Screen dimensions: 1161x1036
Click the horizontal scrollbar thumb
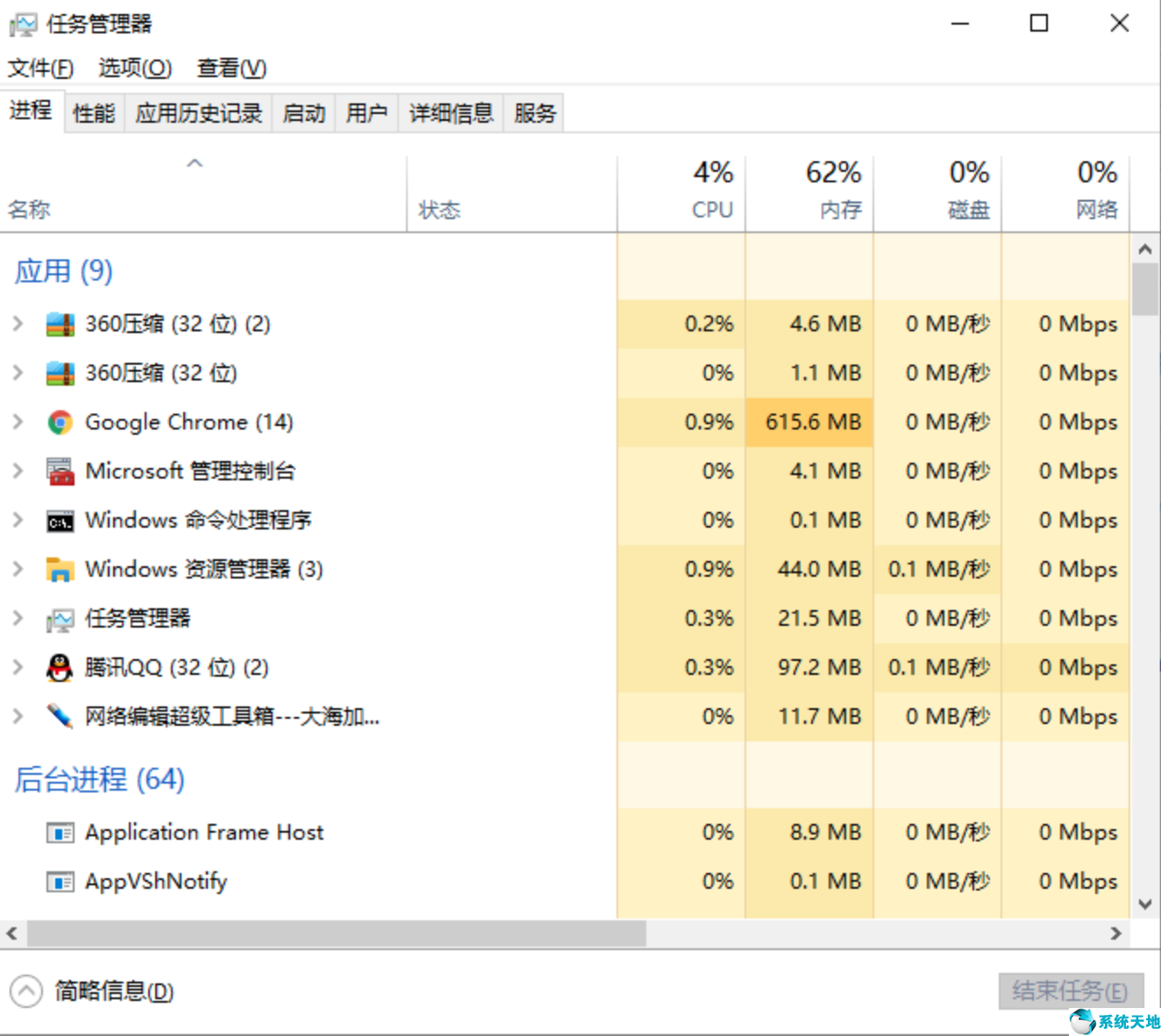pyautogui.click(x=337, y=934)
